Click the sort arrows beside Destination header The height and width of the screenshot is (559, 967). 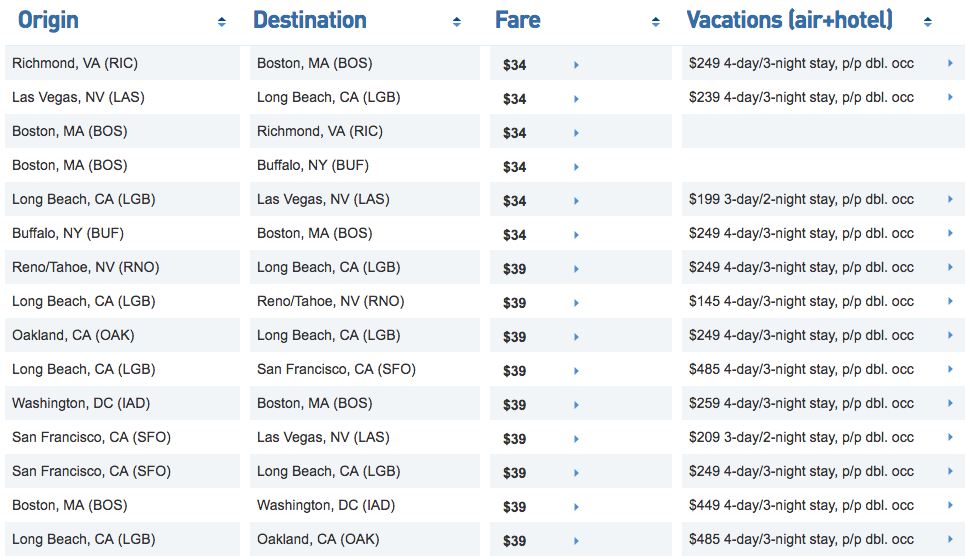pos(457,22)
